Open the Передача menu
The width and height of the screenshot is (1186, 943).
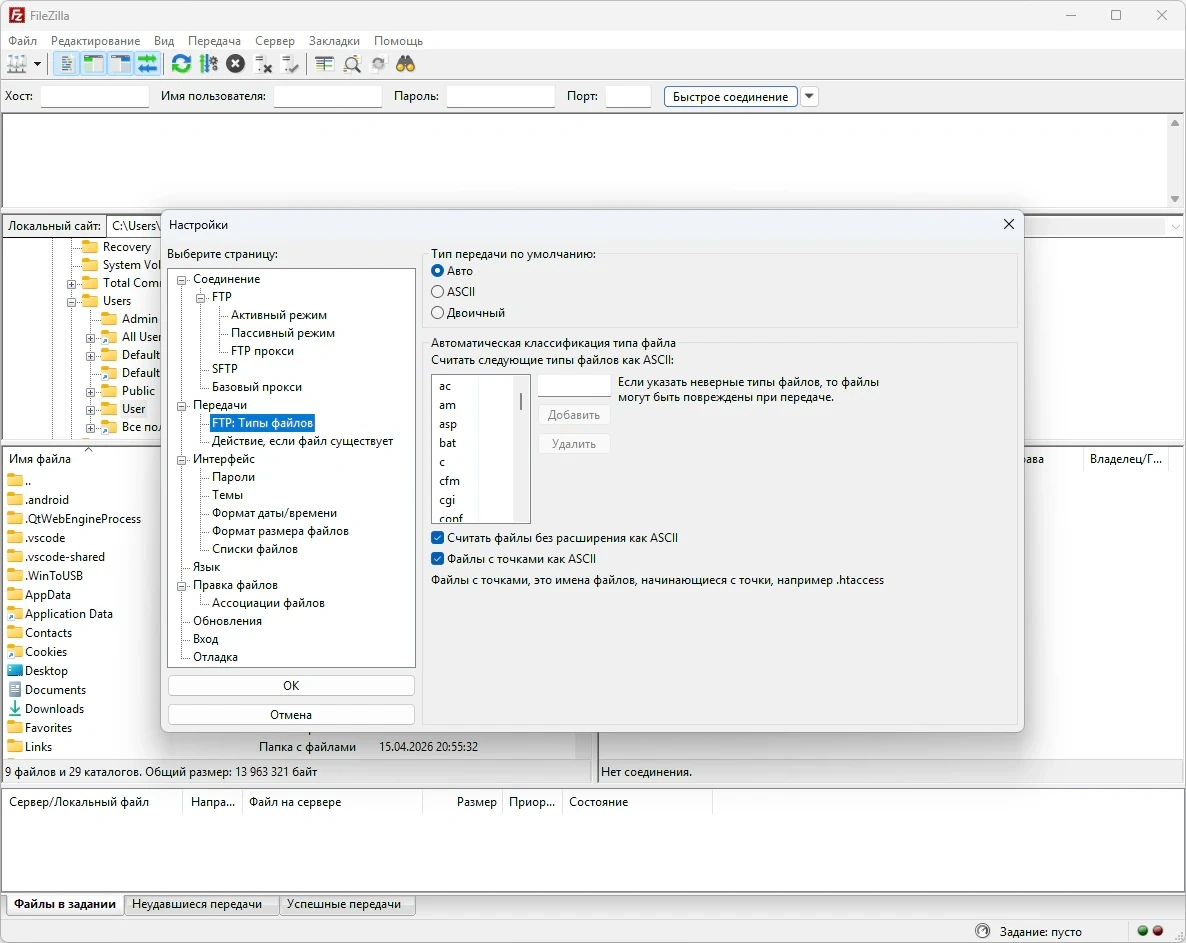215,41
